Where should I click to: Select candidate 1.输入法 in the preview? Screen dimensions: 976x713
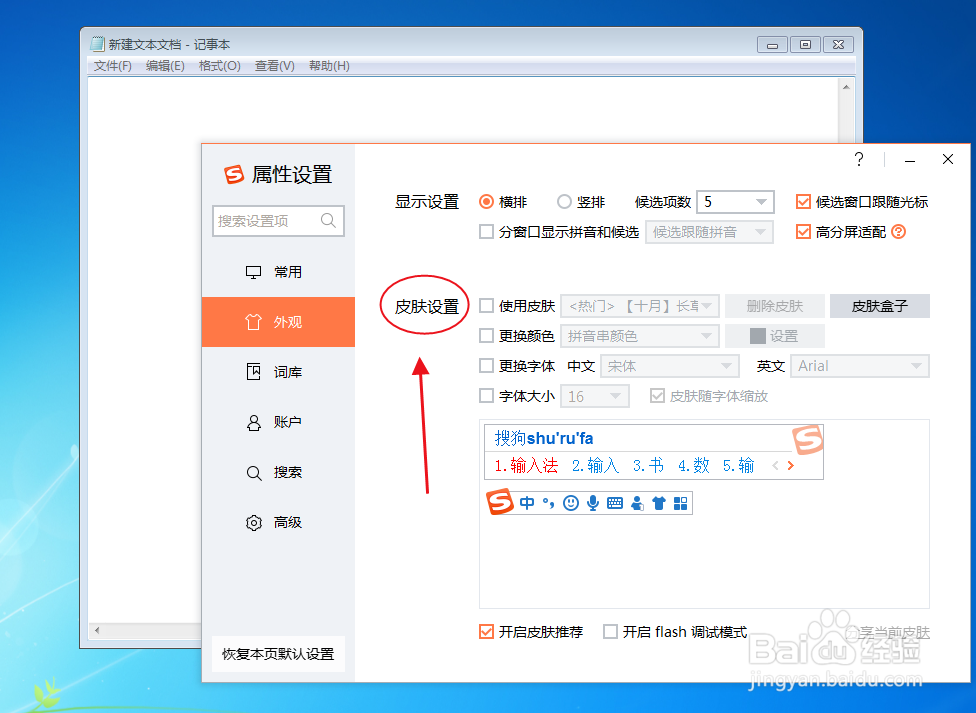click(526, 465)
